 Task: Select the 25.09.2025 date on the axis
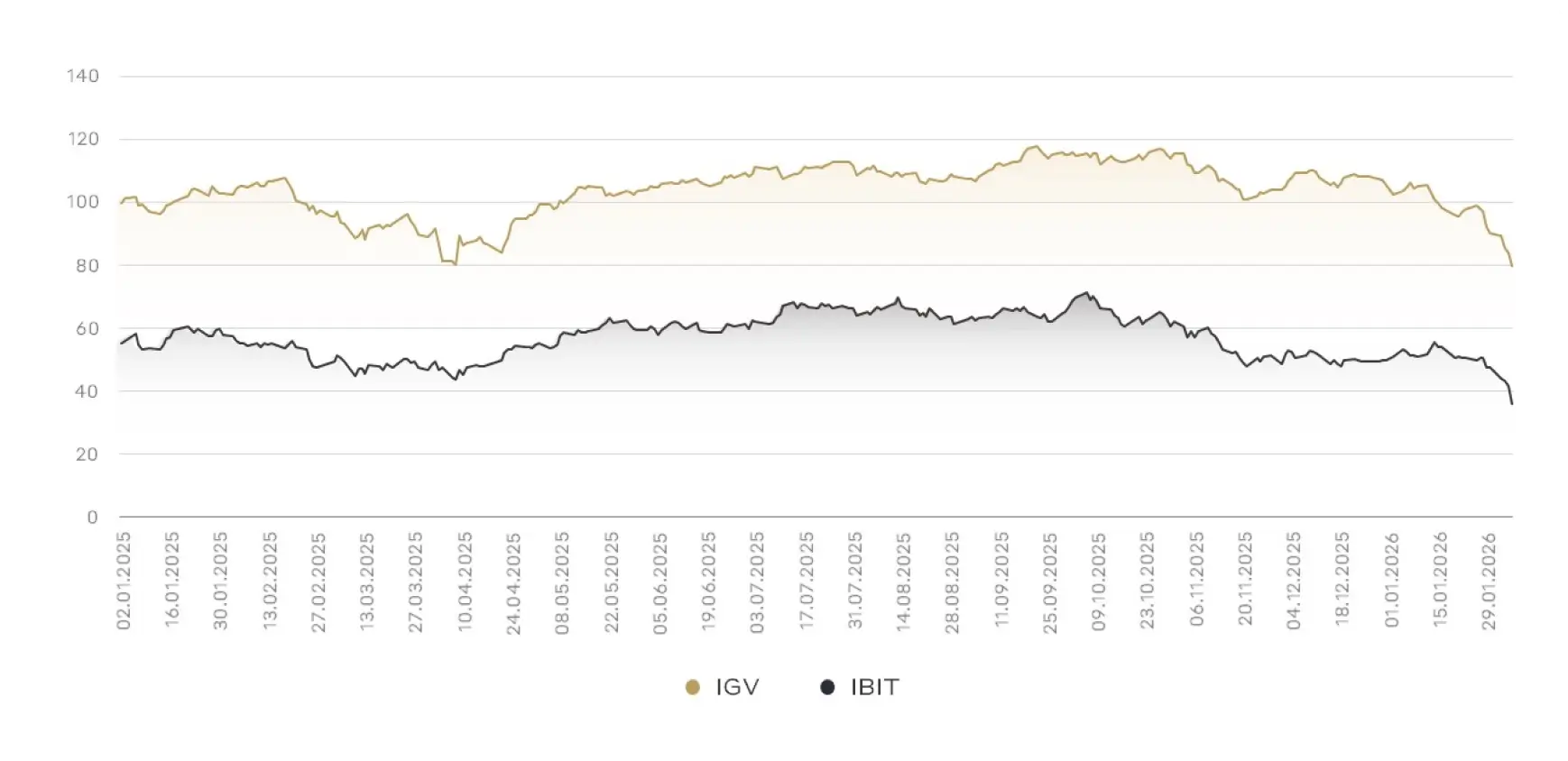(1050, 582)
